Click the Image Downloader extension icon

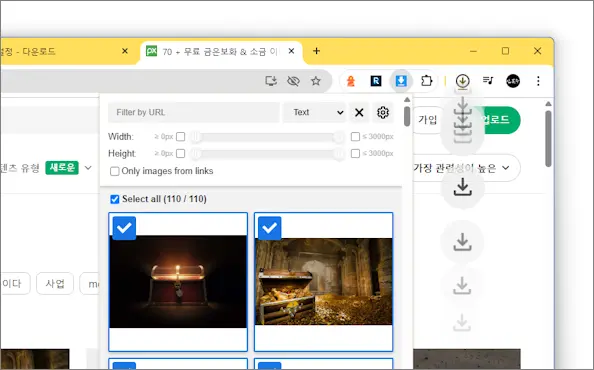point(401,81)
